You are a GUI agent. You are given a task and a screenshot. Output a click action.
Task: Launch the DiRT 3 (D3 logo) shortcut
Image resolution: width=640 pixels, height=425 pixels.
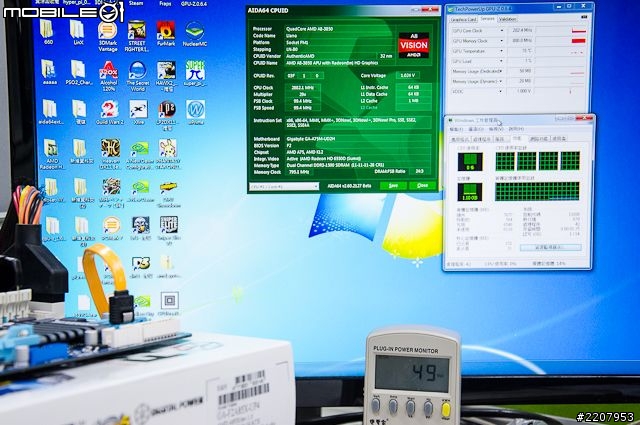[x=140, y=267]
